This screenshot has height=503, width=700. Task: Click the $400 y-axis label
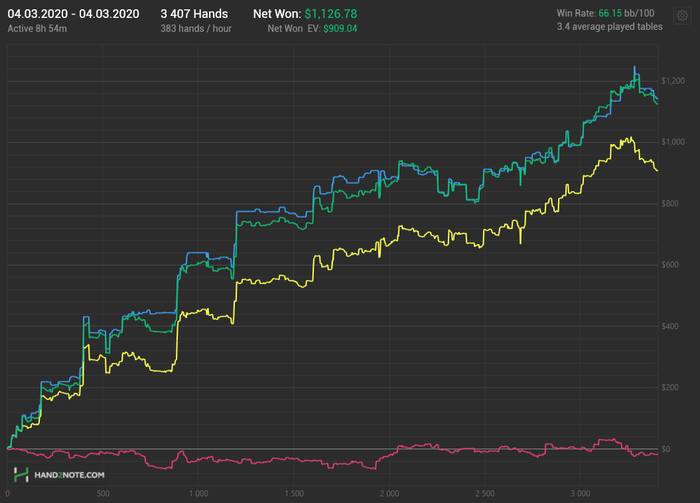point(670,326)
